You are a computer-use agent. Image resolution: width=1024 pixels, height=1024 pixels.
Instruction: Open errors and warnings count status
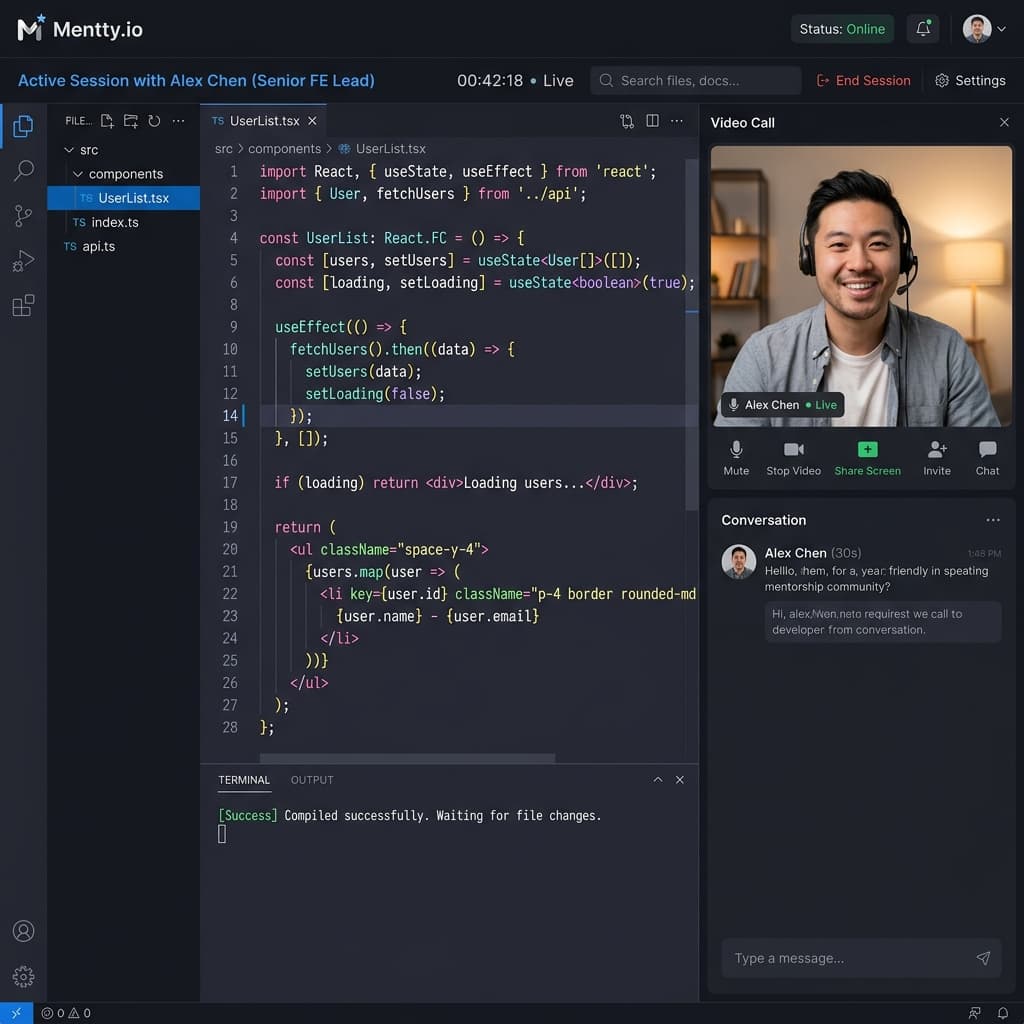66,1013
